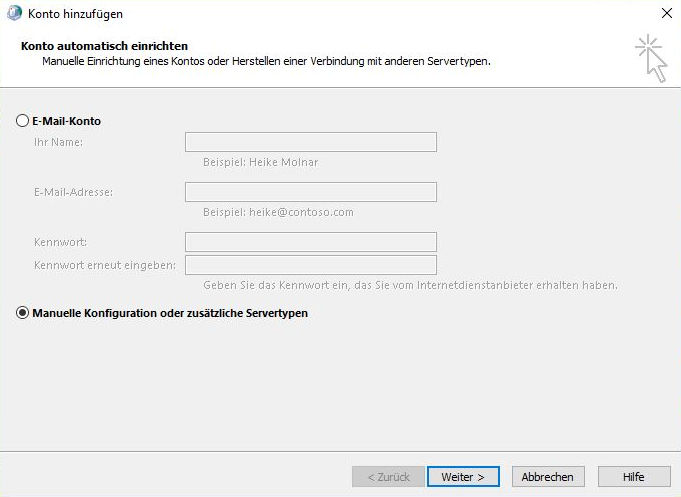681x497 pixels.
Task: Click the example text 'Beispiel: Heike Molnar'
Action: pos(260,162)
